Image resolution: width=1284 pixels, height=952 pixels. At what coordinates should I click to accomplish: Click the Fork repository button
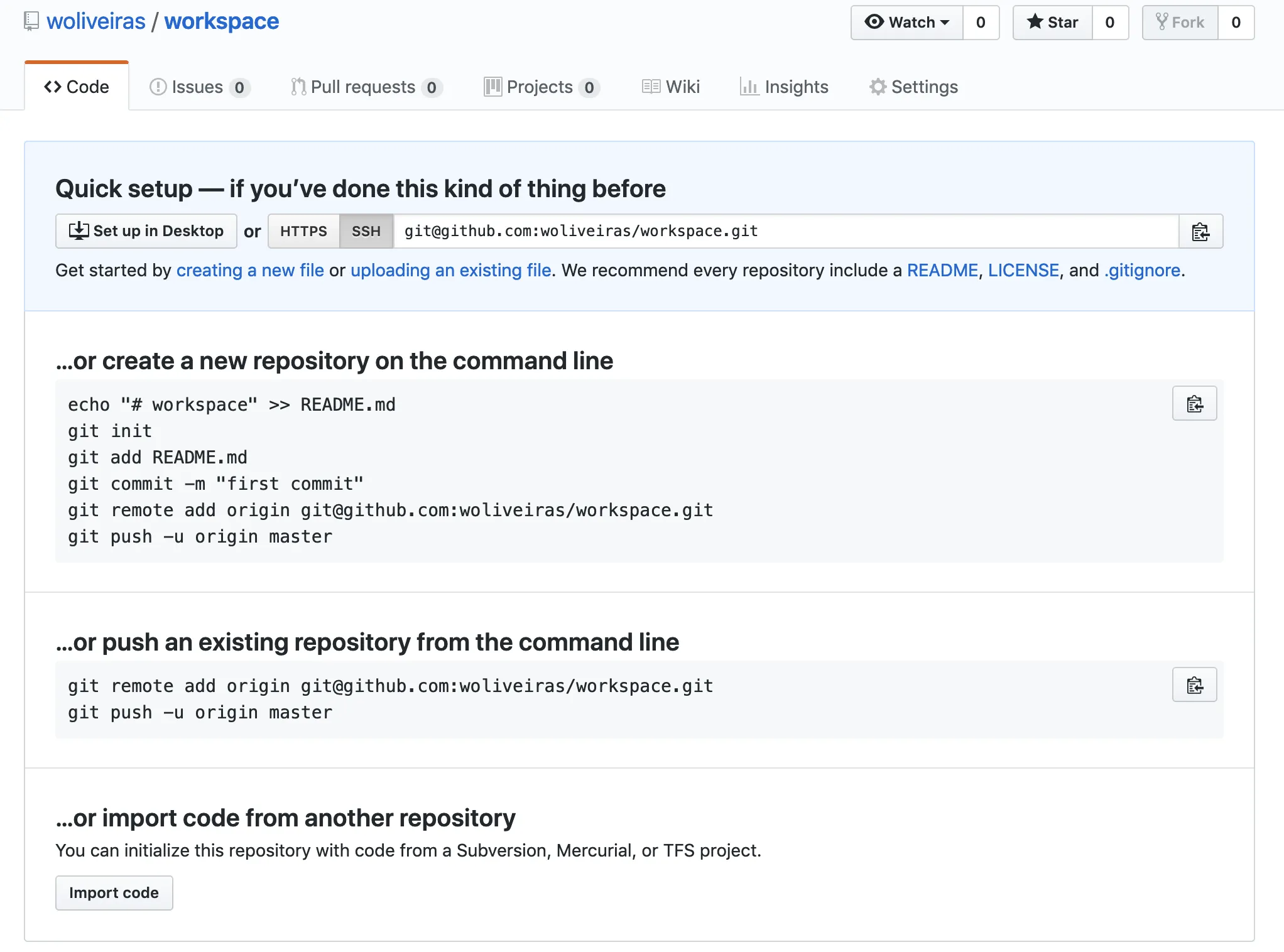[1180, 22]
